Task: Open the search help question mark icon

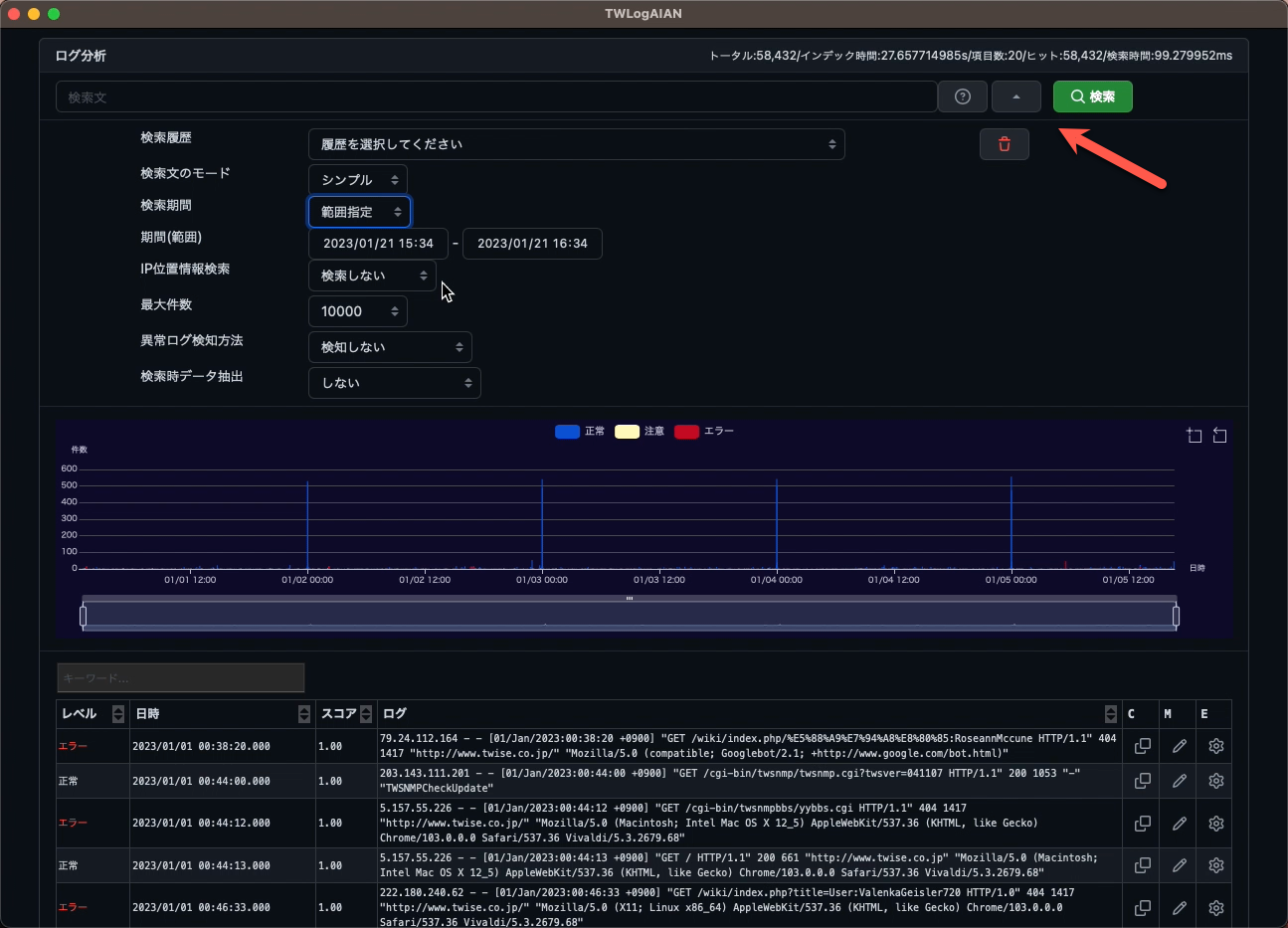Action: tap(962, 96)
